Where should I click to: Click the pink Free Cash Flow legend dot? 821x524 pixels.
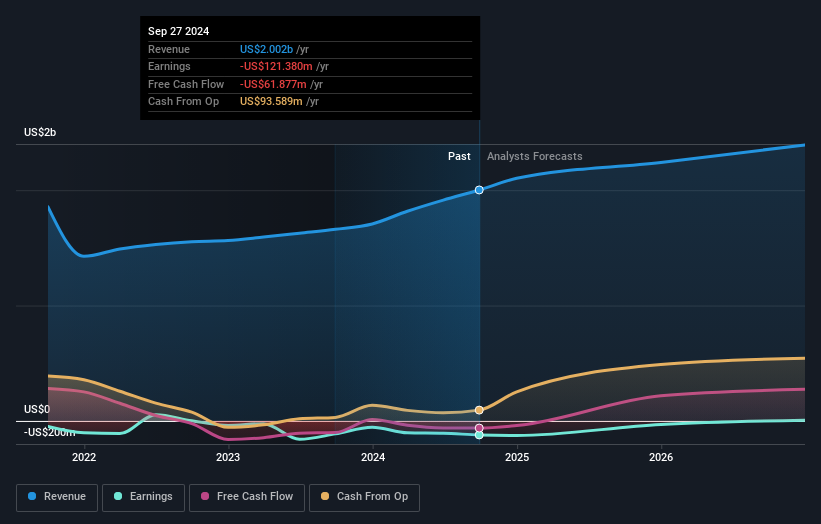tap(205, 496)
